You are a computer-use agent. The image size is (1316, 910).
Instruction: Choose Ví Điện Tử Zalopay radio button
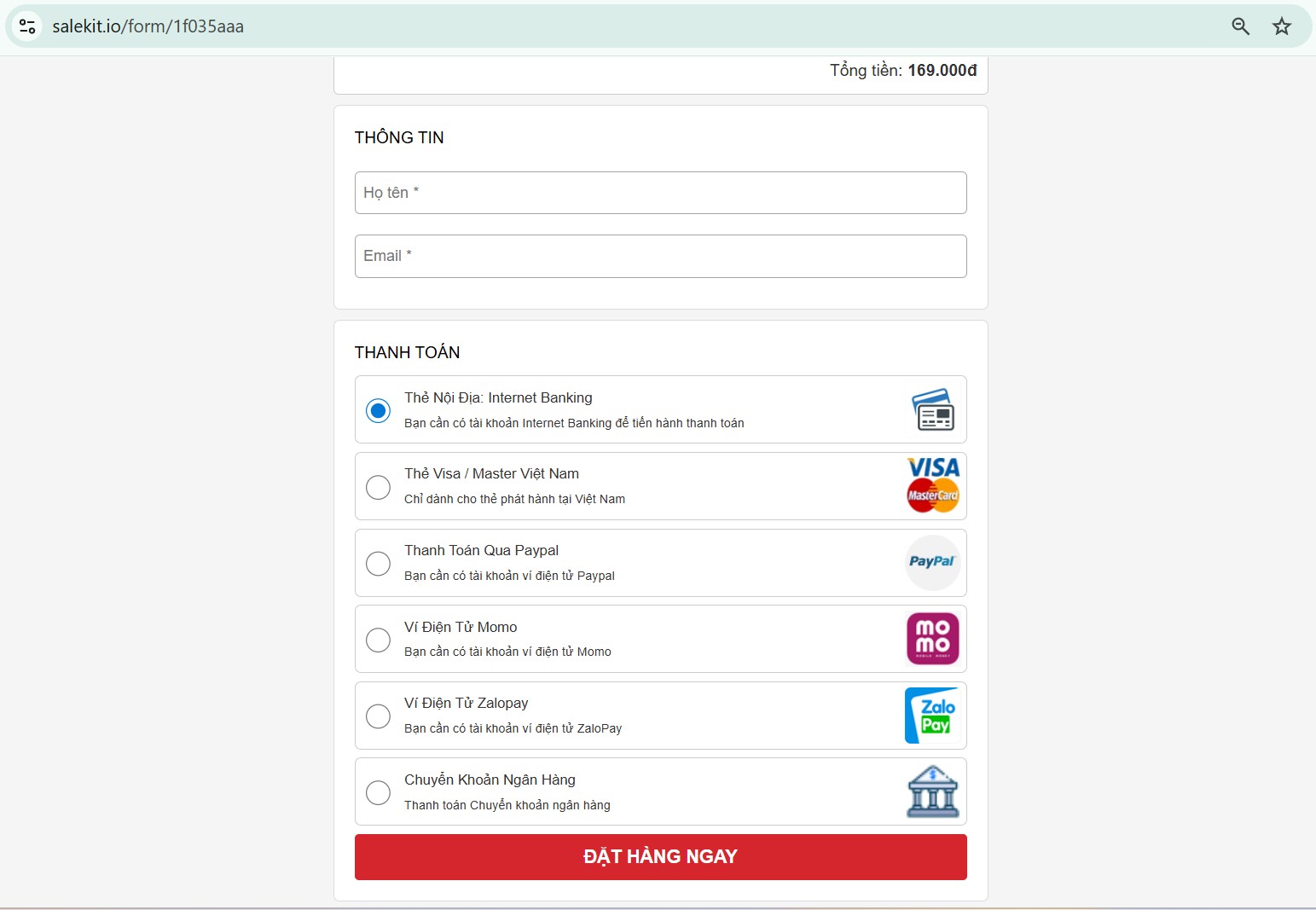click(378, 716)
